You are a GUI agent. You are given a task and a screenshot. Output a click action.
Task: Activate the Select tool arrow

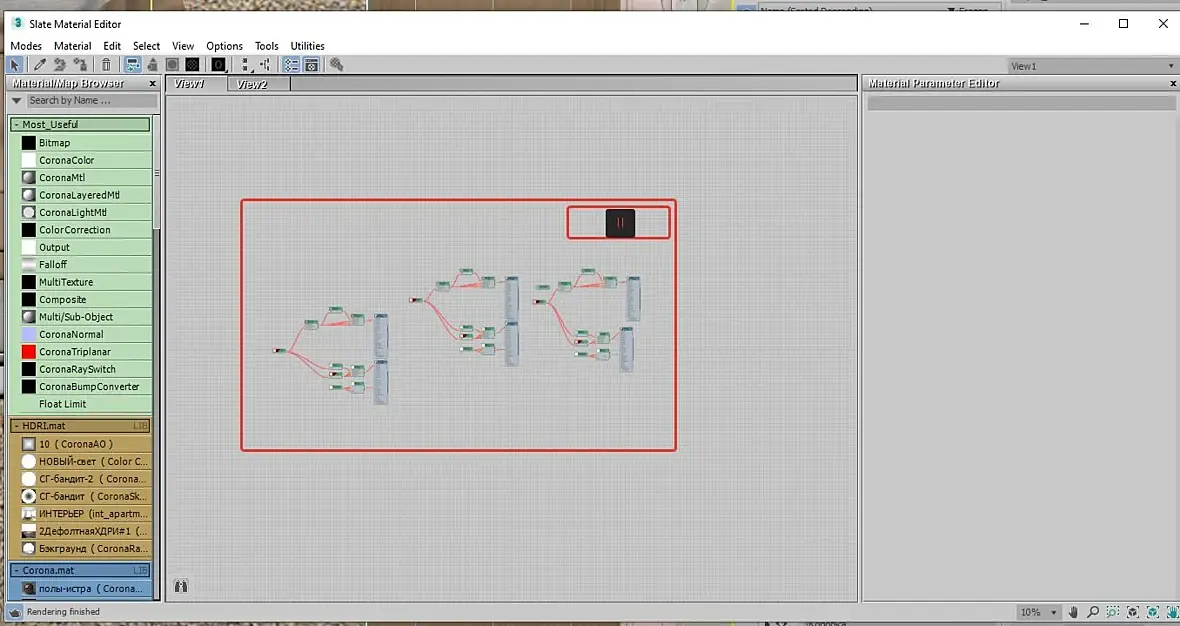coord(14,65)
